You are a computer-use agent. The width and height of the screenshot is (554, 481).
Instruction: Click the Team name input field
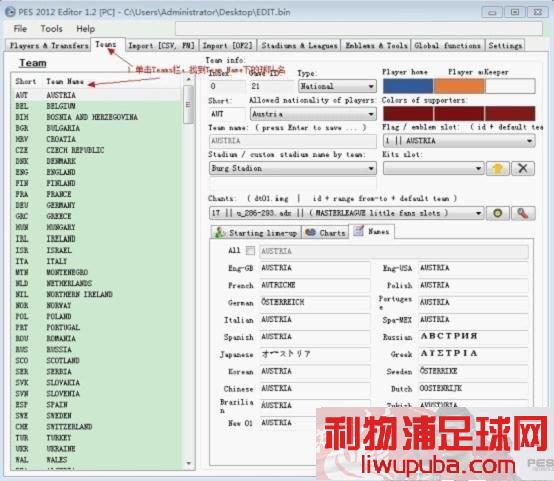293,141
